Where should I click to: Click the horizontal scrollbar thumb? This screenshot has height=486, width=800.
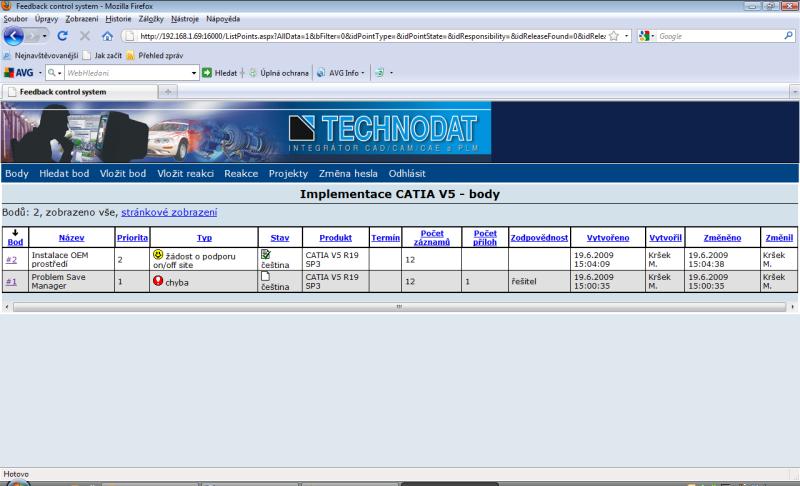pos(399,307)
